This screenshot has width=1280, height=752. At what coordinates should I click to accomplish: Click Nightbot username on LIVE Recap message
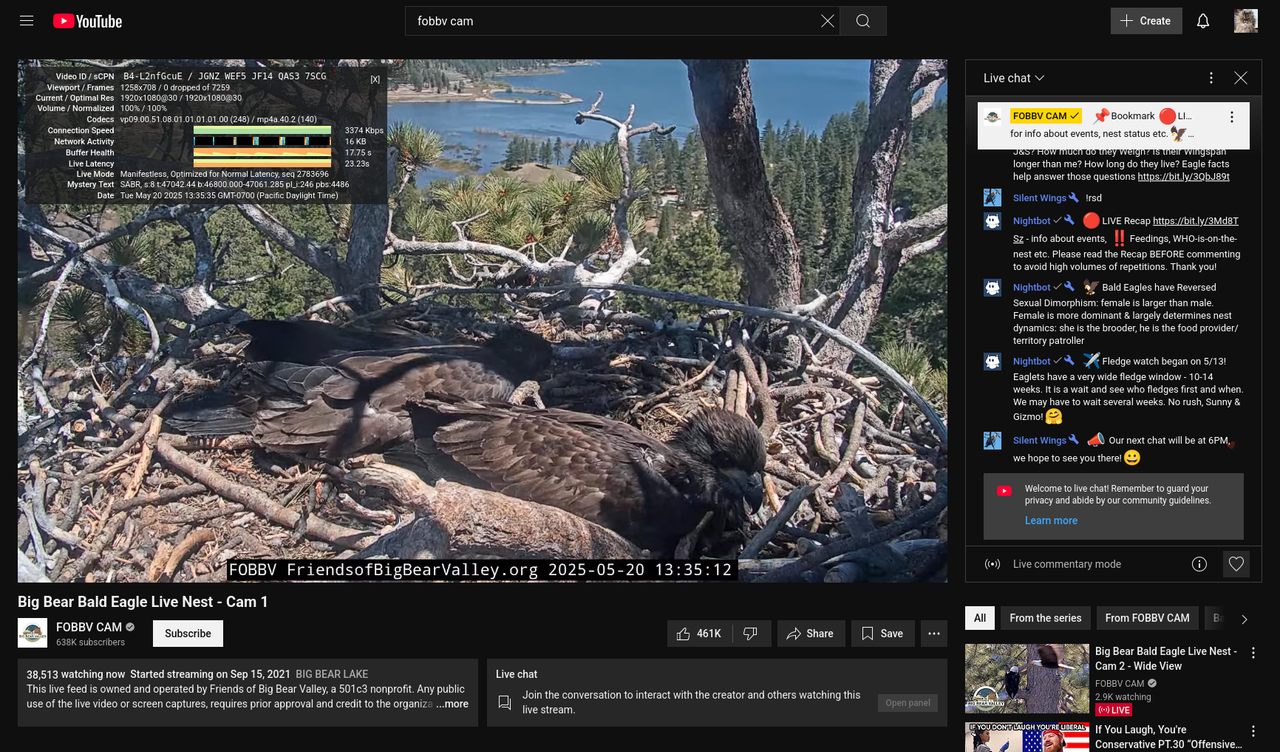[1032, 221]
